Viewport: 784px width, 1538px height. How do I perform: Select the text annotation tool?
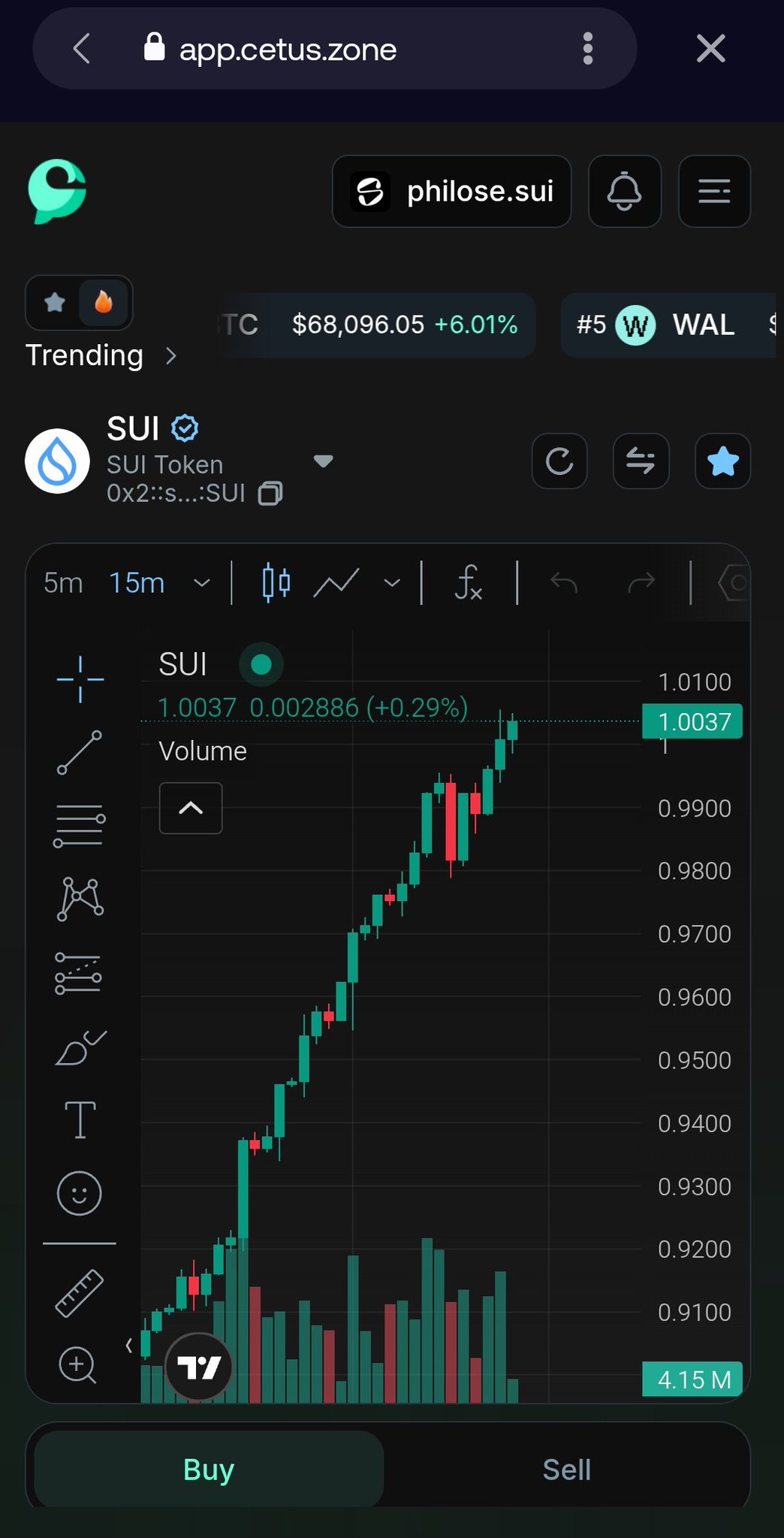(x=80, y=1120)
